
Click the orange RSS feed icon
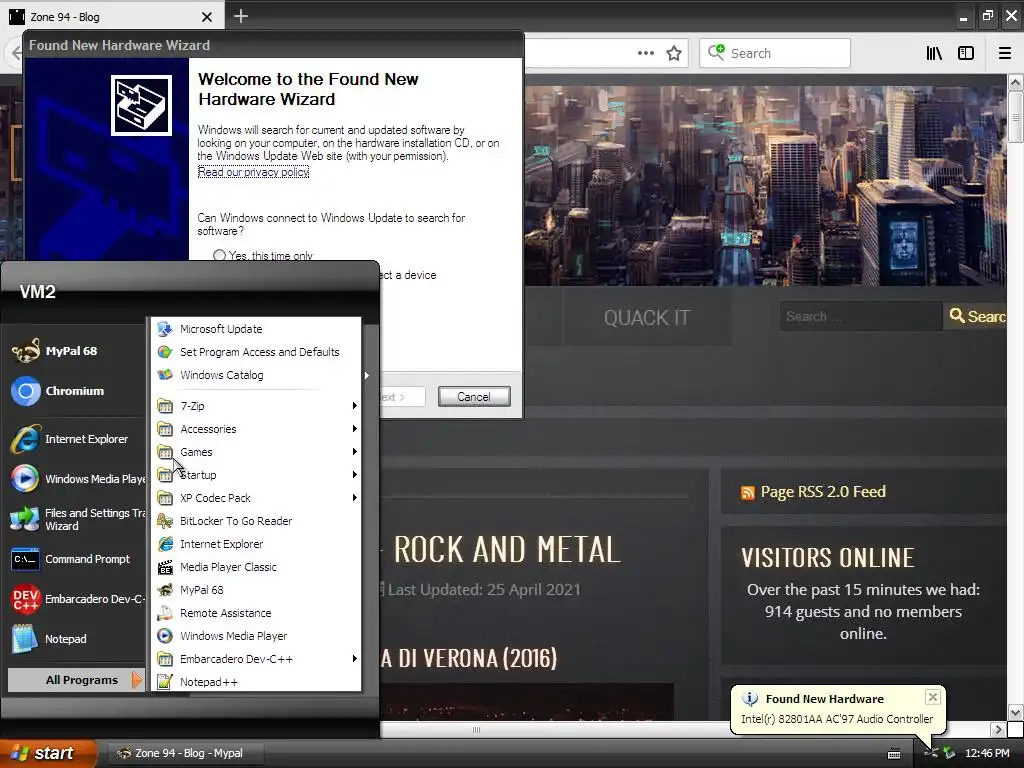(748, 493)
